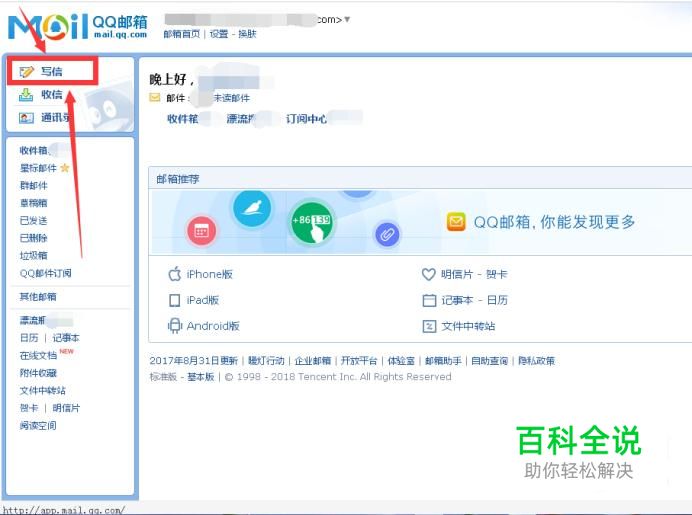Click the compose mail pencil icon
692x515 pixels.
pos(26,71)
